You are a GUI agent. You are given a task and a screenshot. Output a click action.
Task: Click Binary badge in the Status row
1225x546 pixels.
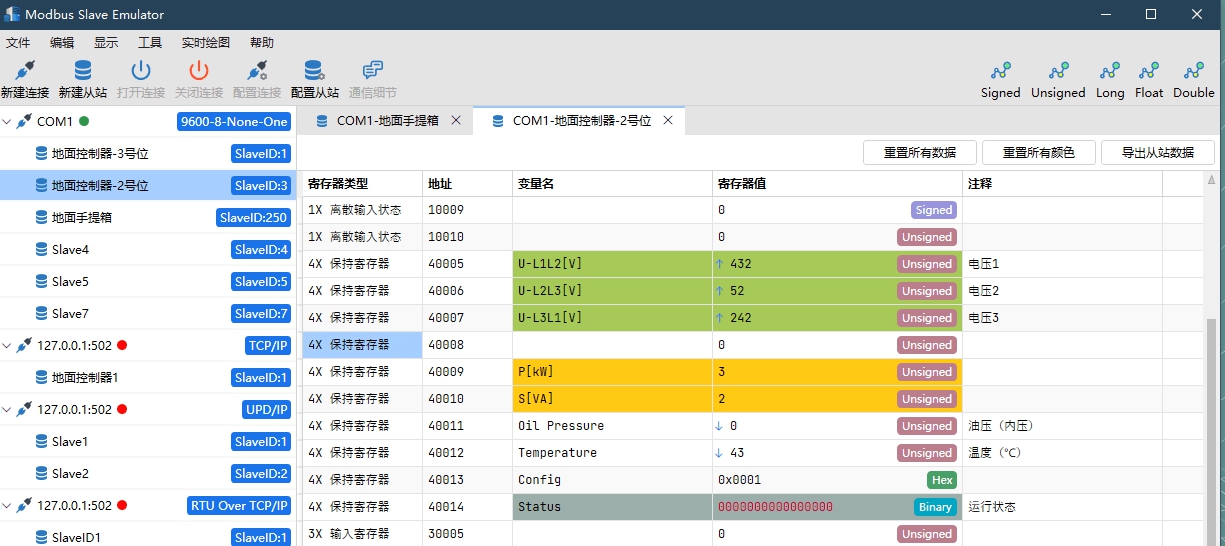coord(935,507)
